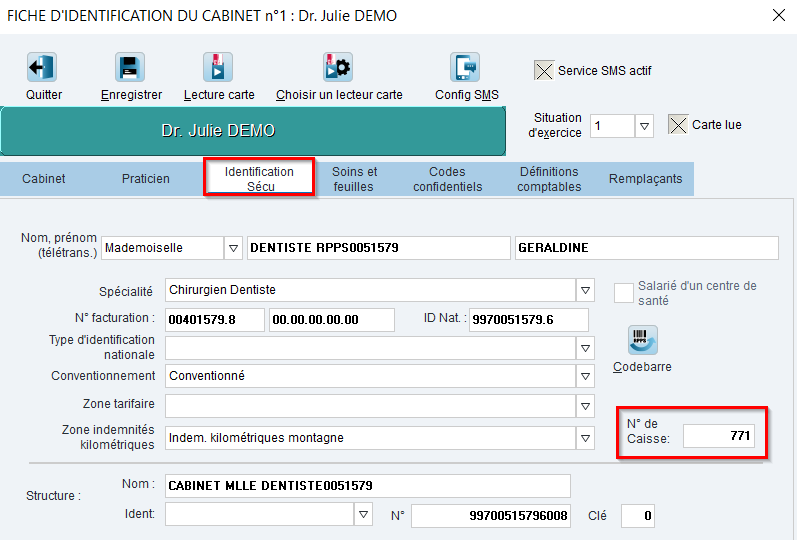Open Choisir un lecteur carte icon
Image resolution: width=797 pixels, height=540 pixels.
point(338,67)
